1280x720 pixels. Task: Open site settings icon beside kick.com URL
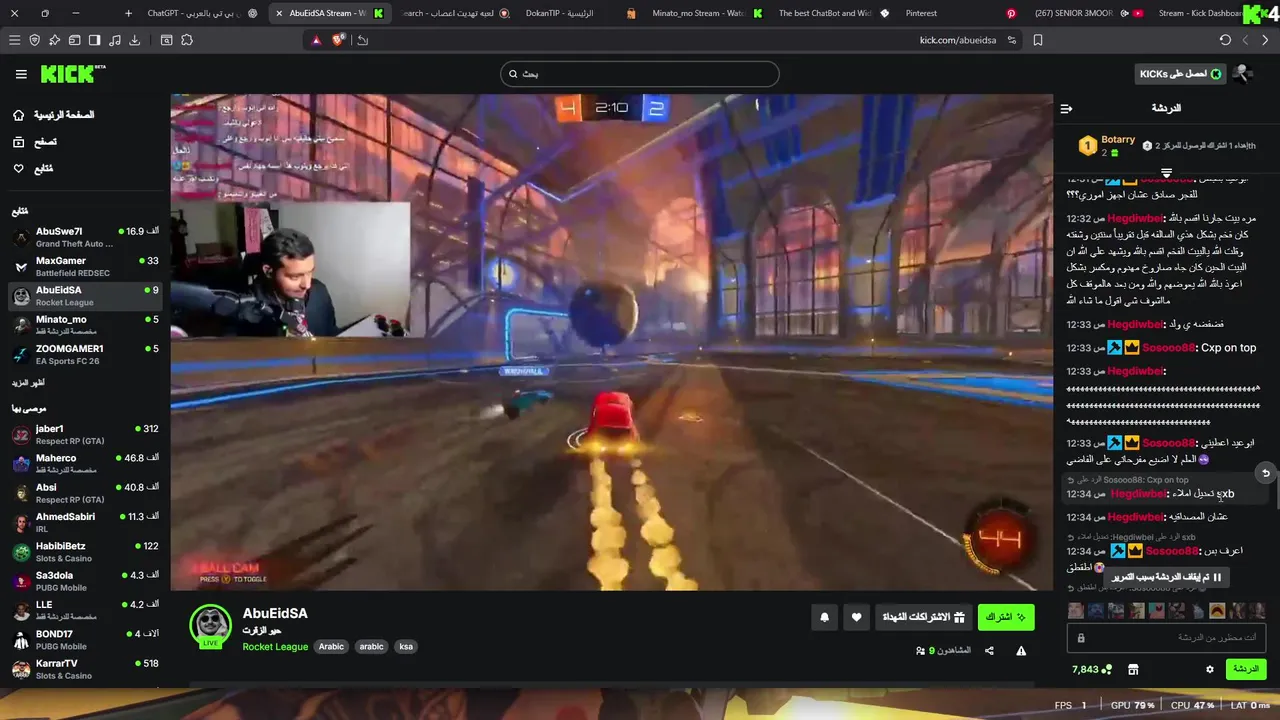click(1012, 40)
